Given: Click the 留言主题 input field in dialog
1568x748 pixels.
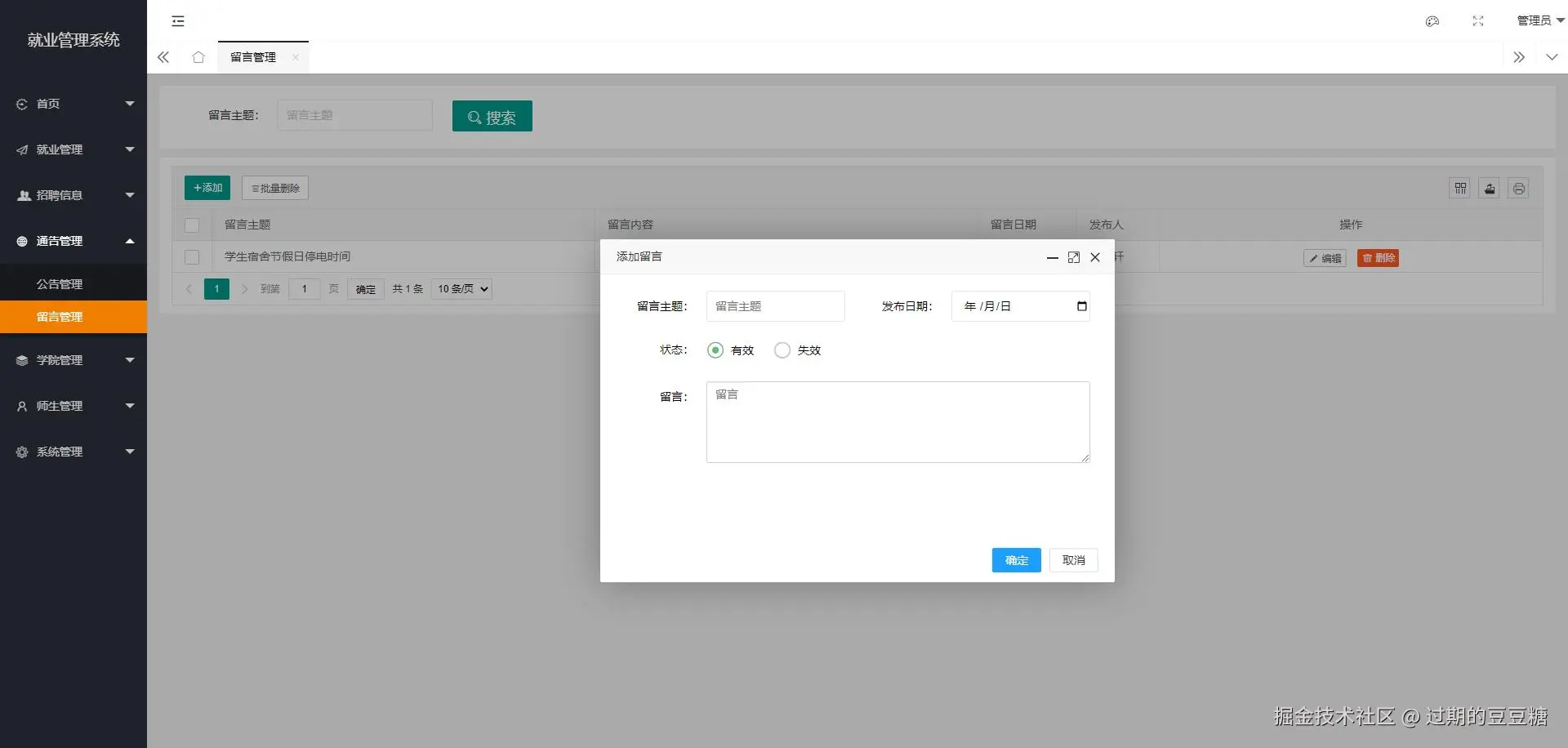Looking at the screenshot, I should [775, 306].
